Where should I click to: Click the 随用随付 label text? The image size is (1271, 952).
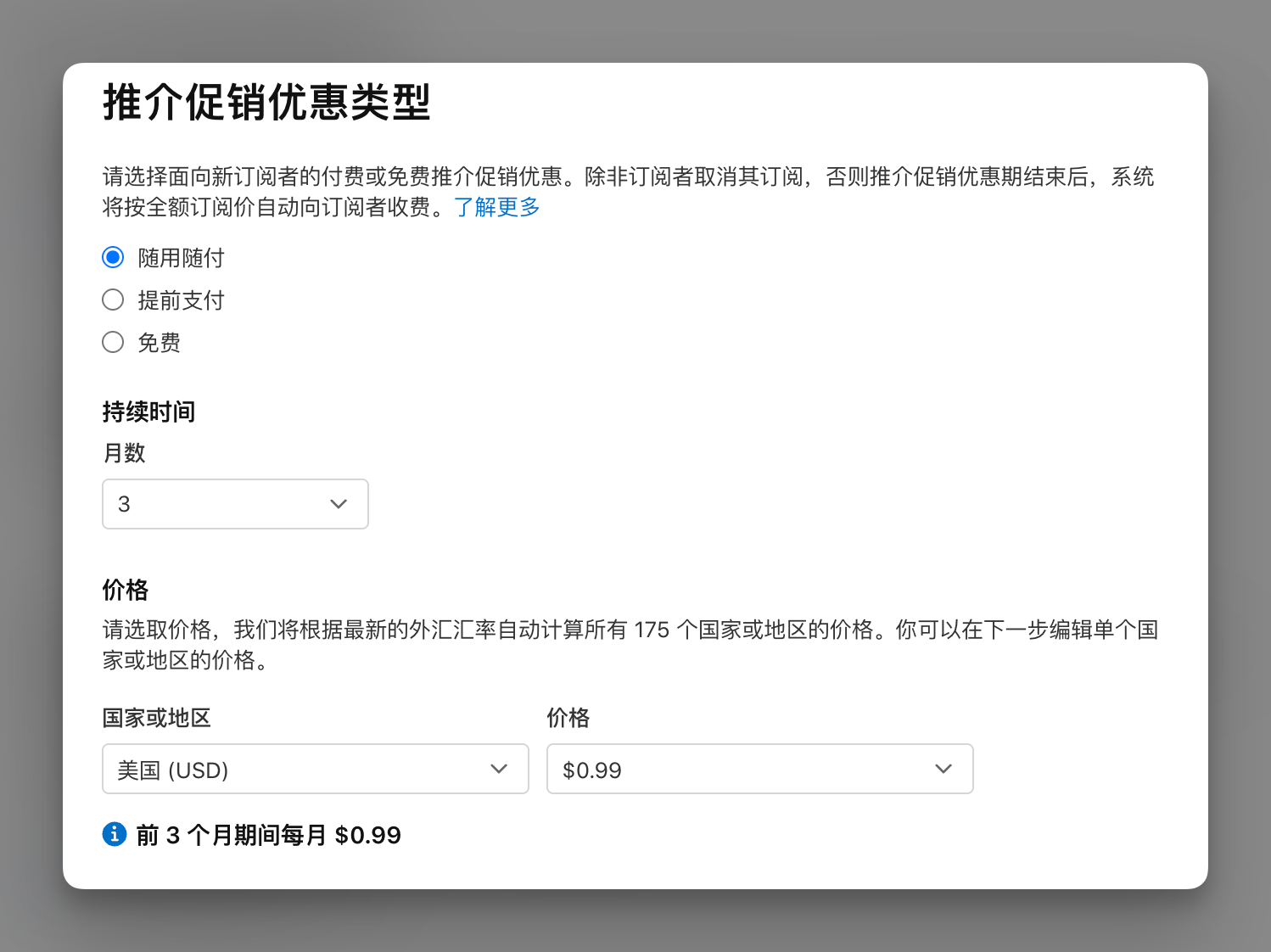(181, 258)
